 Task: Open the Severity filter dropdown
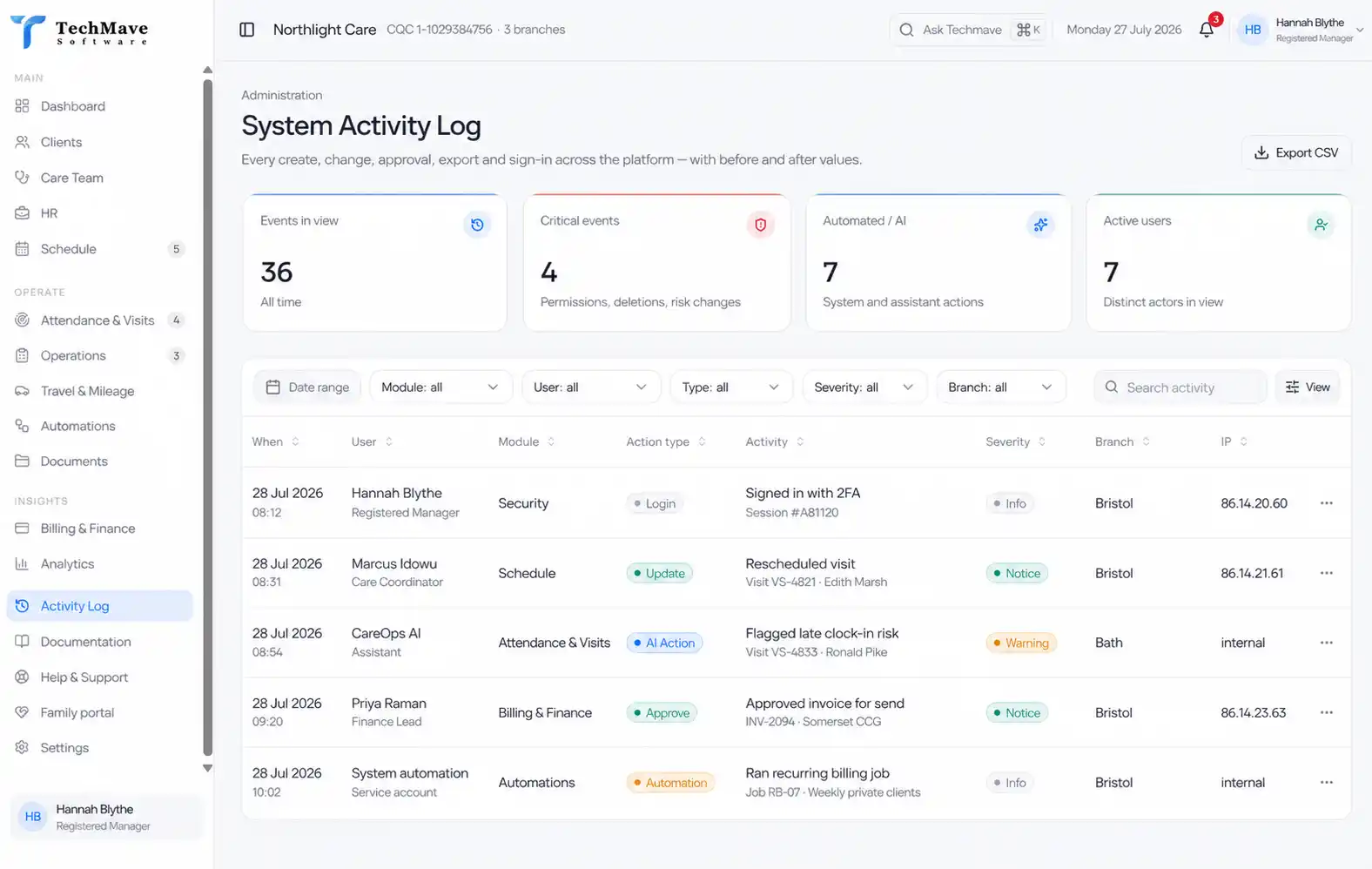pos(864,387)
